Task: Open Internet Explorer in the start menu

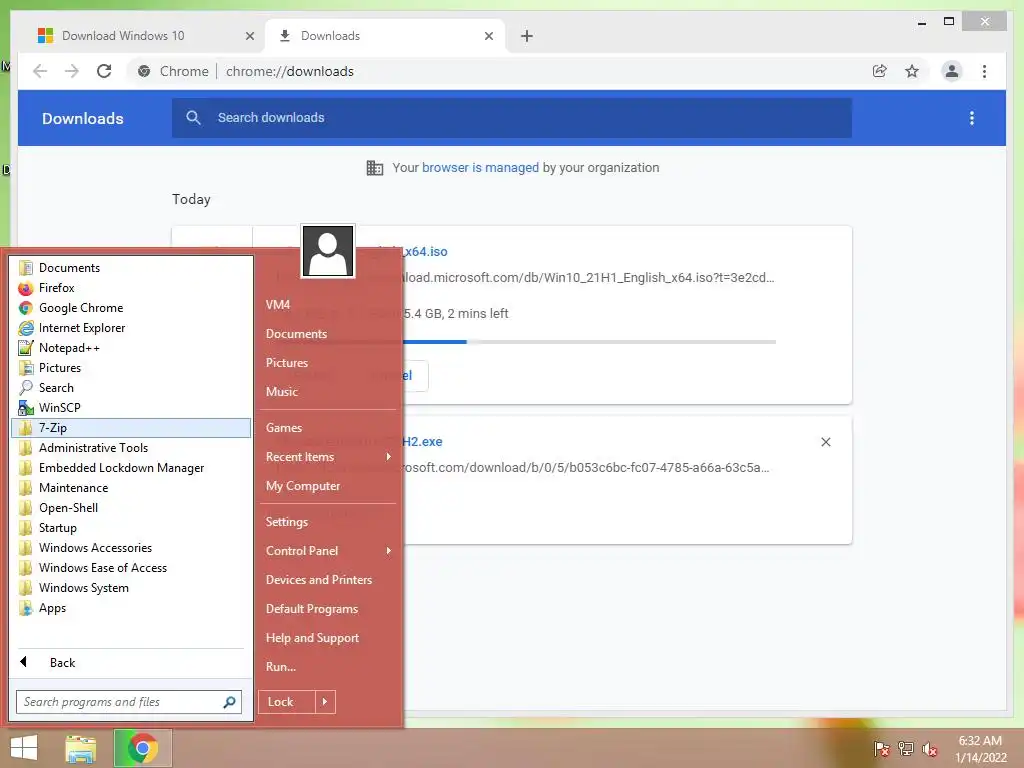Action: pos(131,328)
